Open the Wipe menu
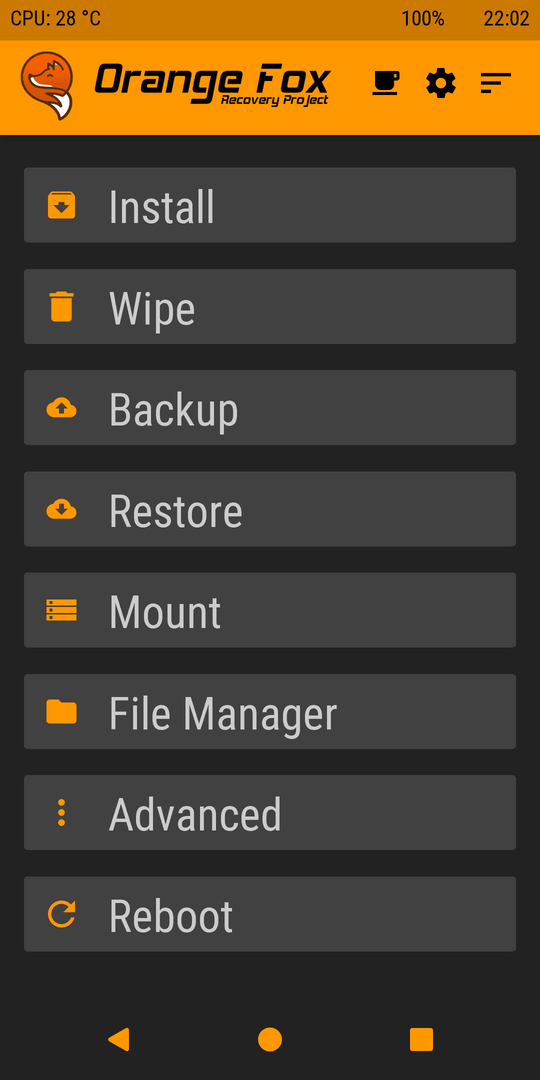540x1080 pixels. [270, 307]
